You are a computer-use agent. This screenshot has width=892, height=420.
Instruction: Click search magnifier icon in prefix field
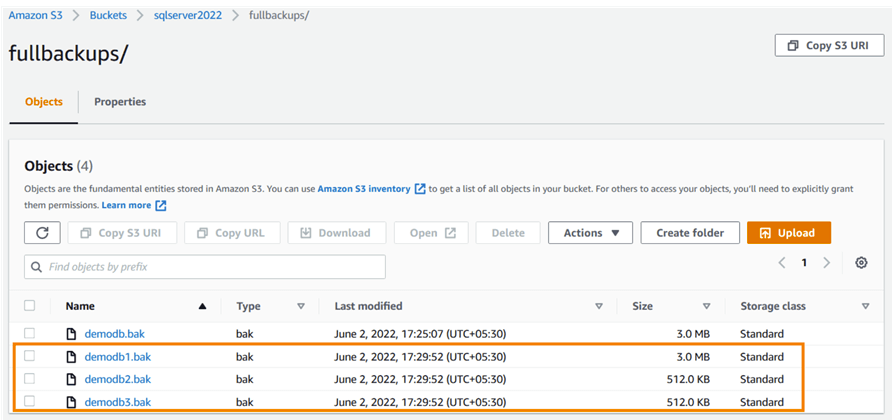click(36, 266)
